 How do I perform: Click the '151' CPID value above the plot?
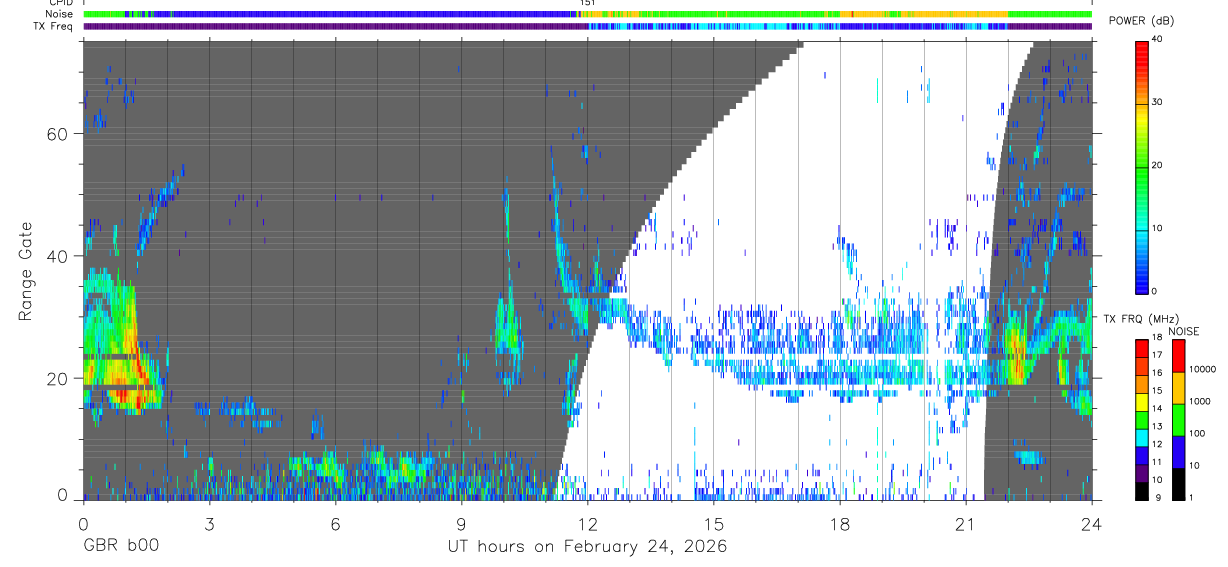(587, 3)
